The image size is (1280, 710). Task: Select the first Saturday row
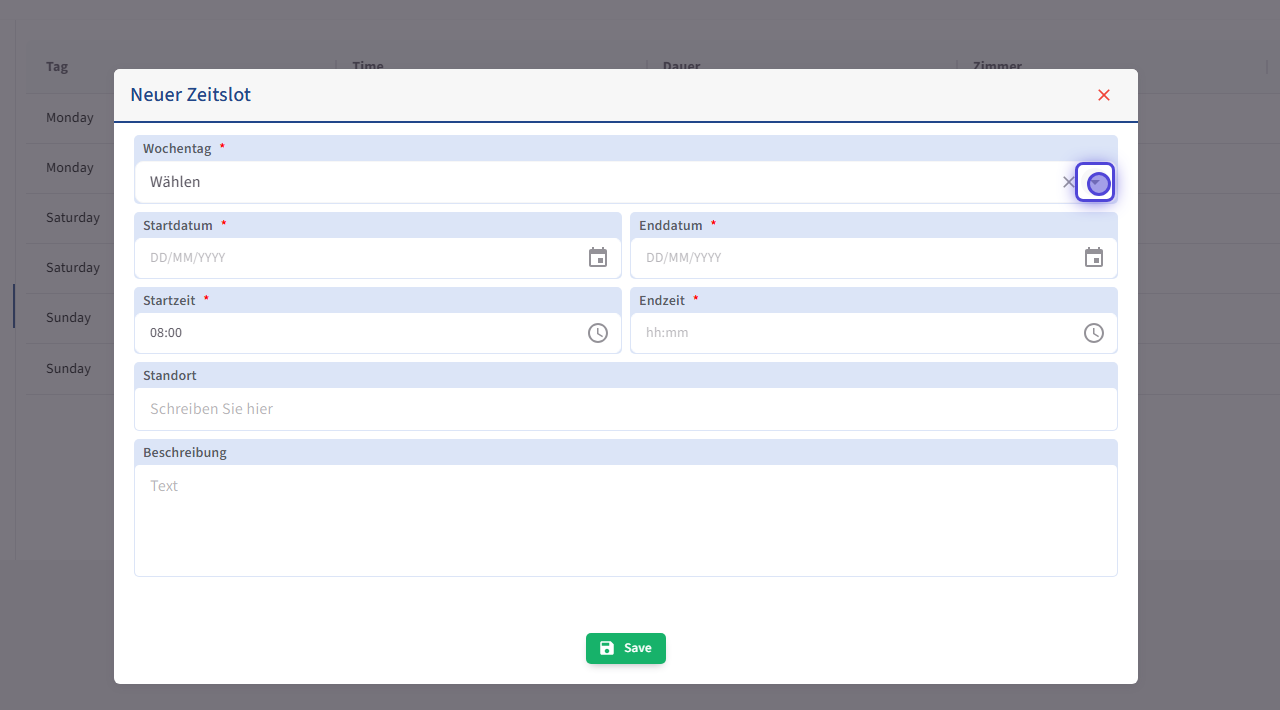point(73,218)
